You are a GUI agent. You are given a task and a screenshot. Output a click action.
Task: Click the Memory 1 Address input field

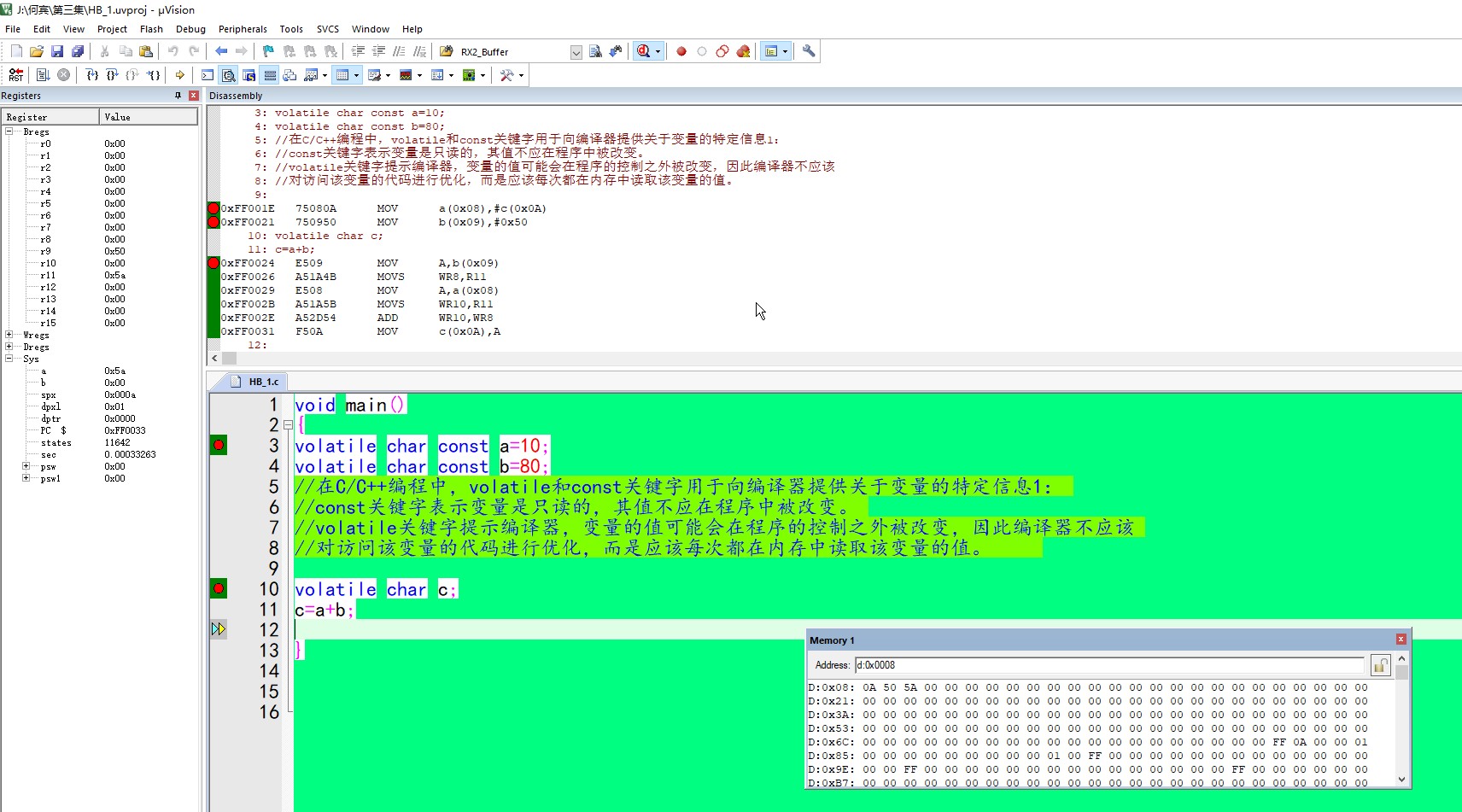point(1108,665)
